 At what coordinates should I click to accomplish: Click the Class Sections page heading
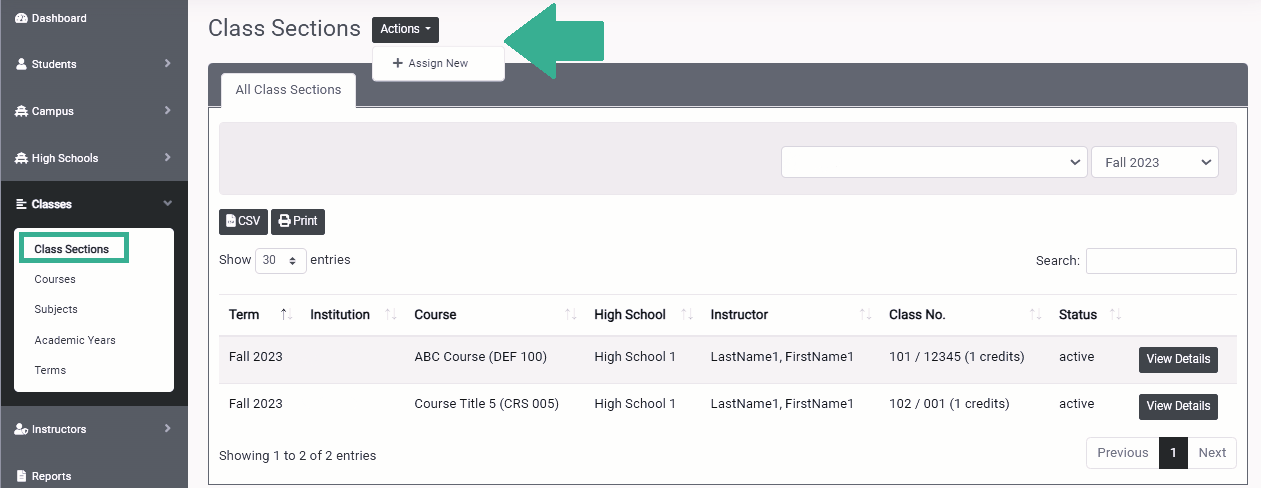click(x=284, y=29)
